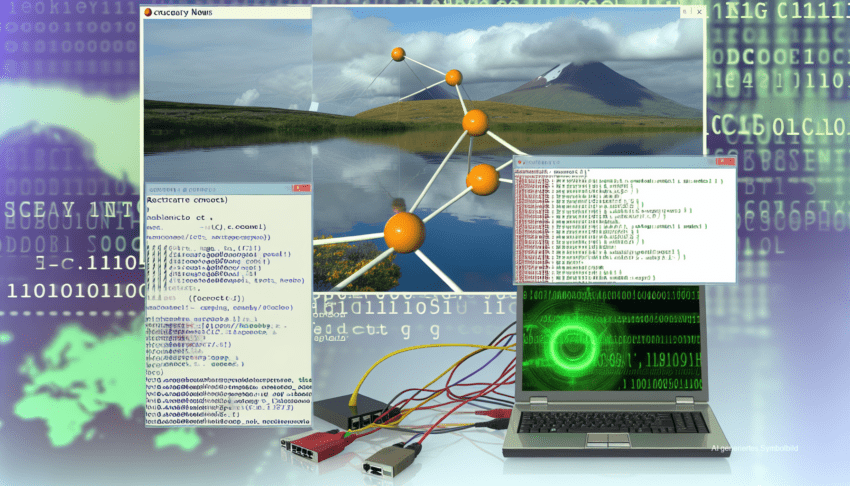This screenshot has width=850, height=486.
Task: Close the left code editor window
Action: (303, 187)
